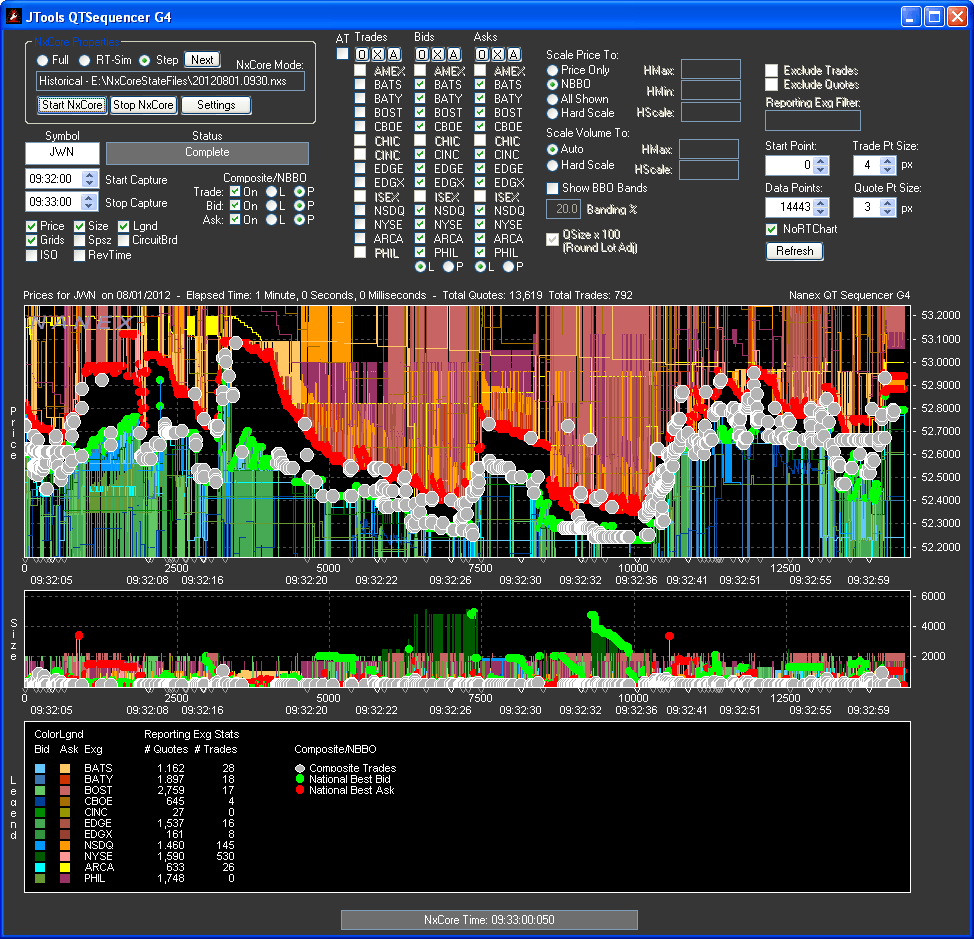
Task: Enable Show BBO Bands checkbox
Action: (x=552, y=188)
